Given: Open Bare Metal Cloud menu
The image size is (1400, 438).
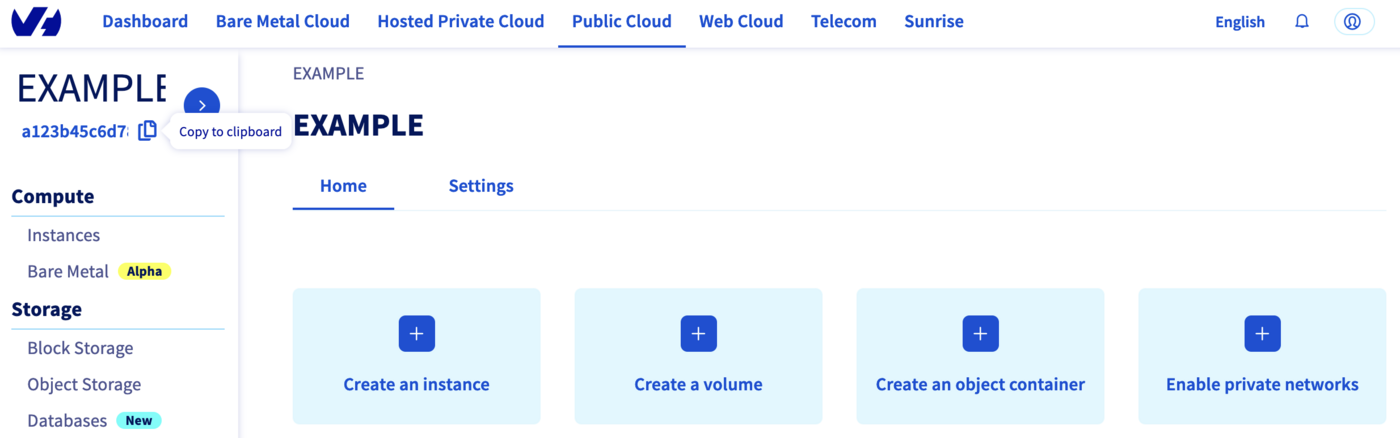Looking at the screenshot, I should [x=283, y=21].
